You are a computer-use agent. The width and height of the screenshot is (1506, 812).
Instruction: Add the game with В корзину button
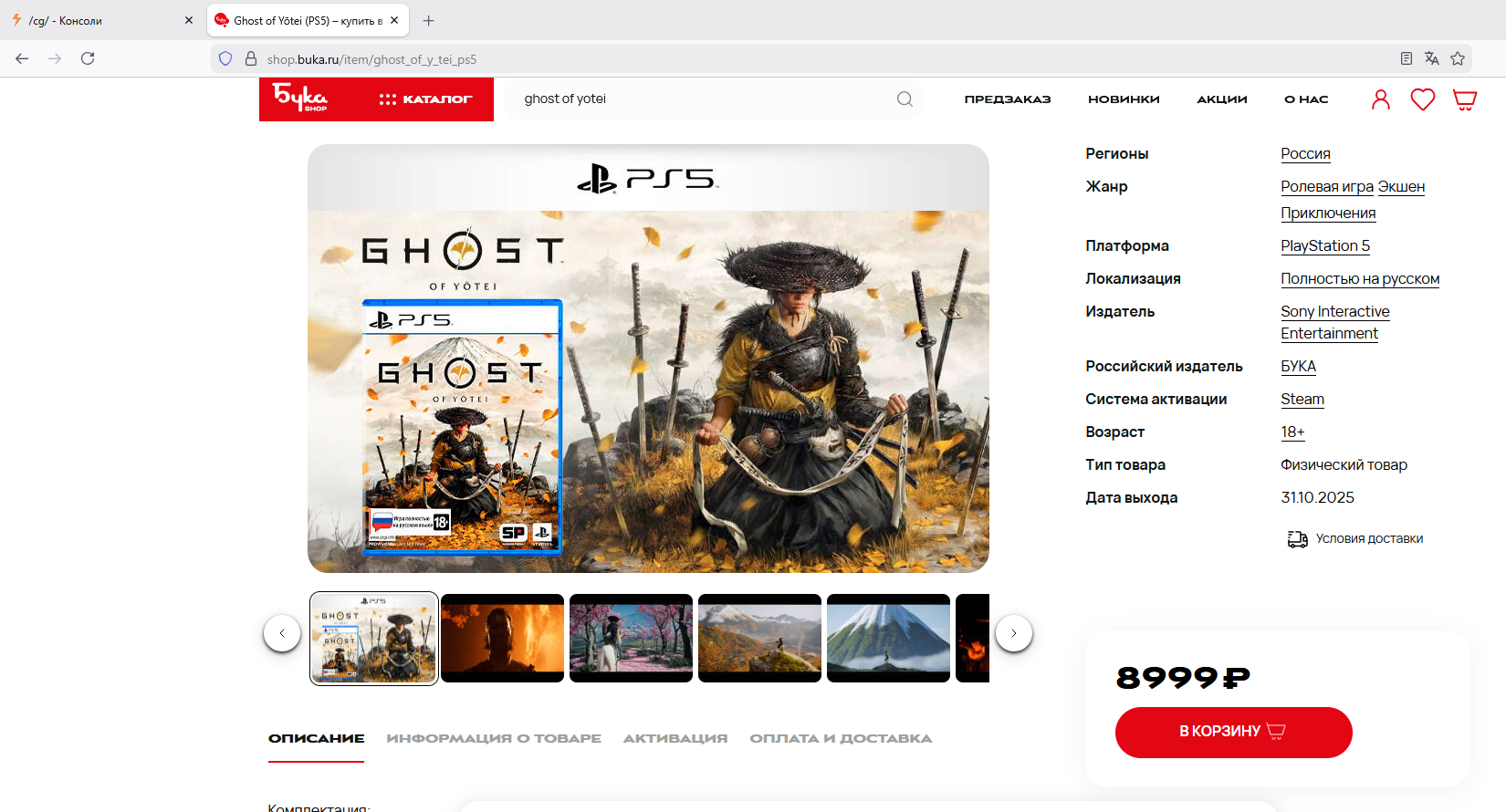coord(1233,732)
